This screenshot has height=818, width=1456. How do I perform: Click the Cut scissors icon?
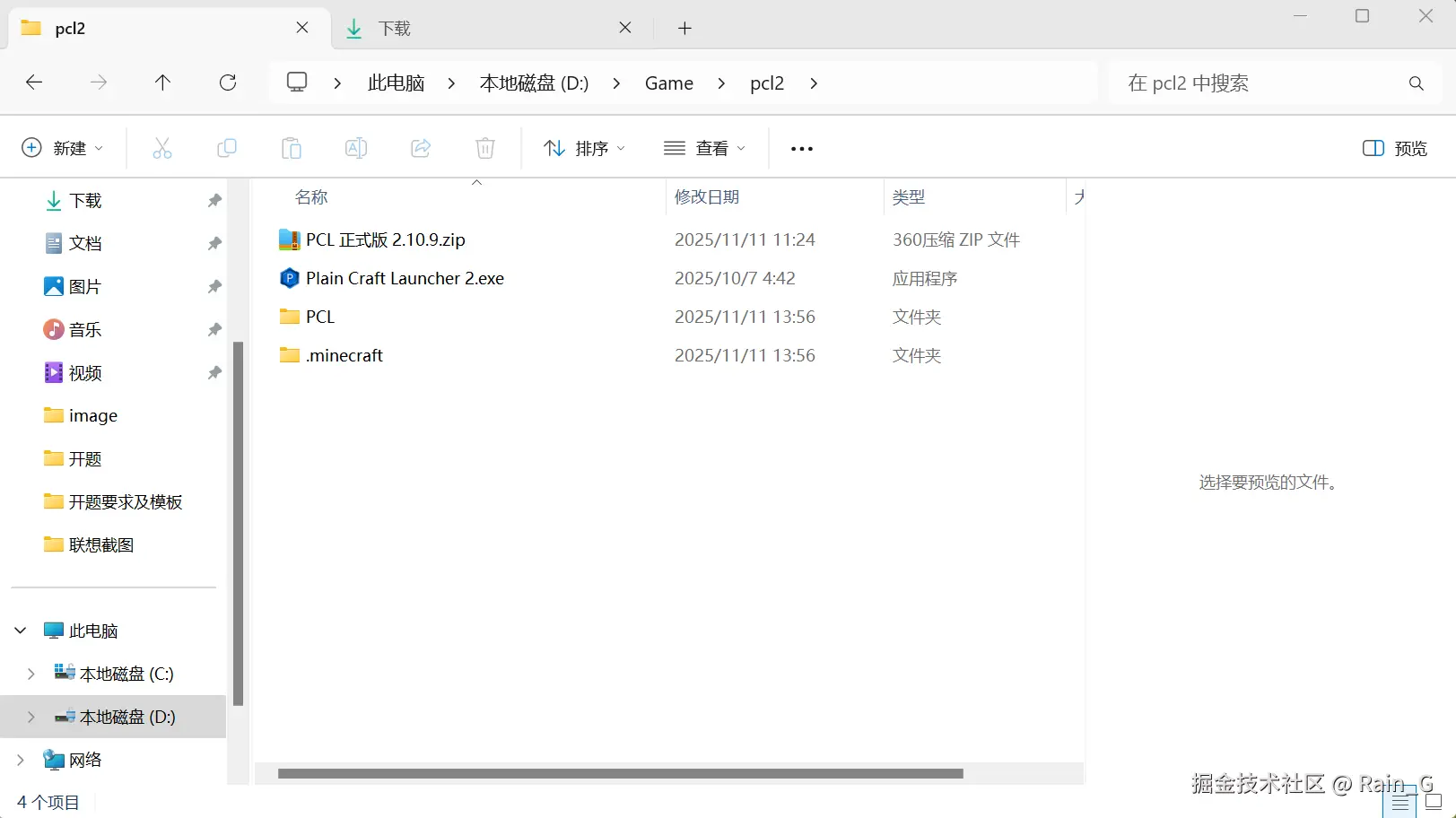tap(162, 148)
